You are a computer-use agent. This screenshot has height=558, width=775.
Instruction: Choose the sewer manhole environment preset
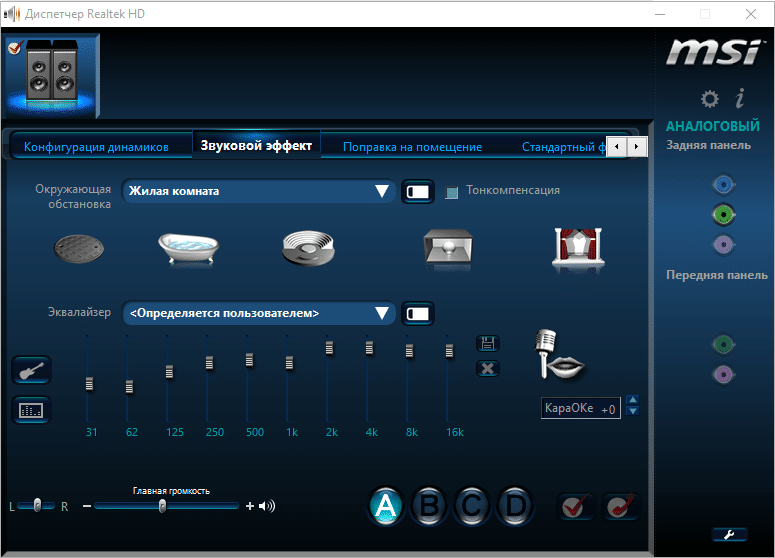pos(79,249)
